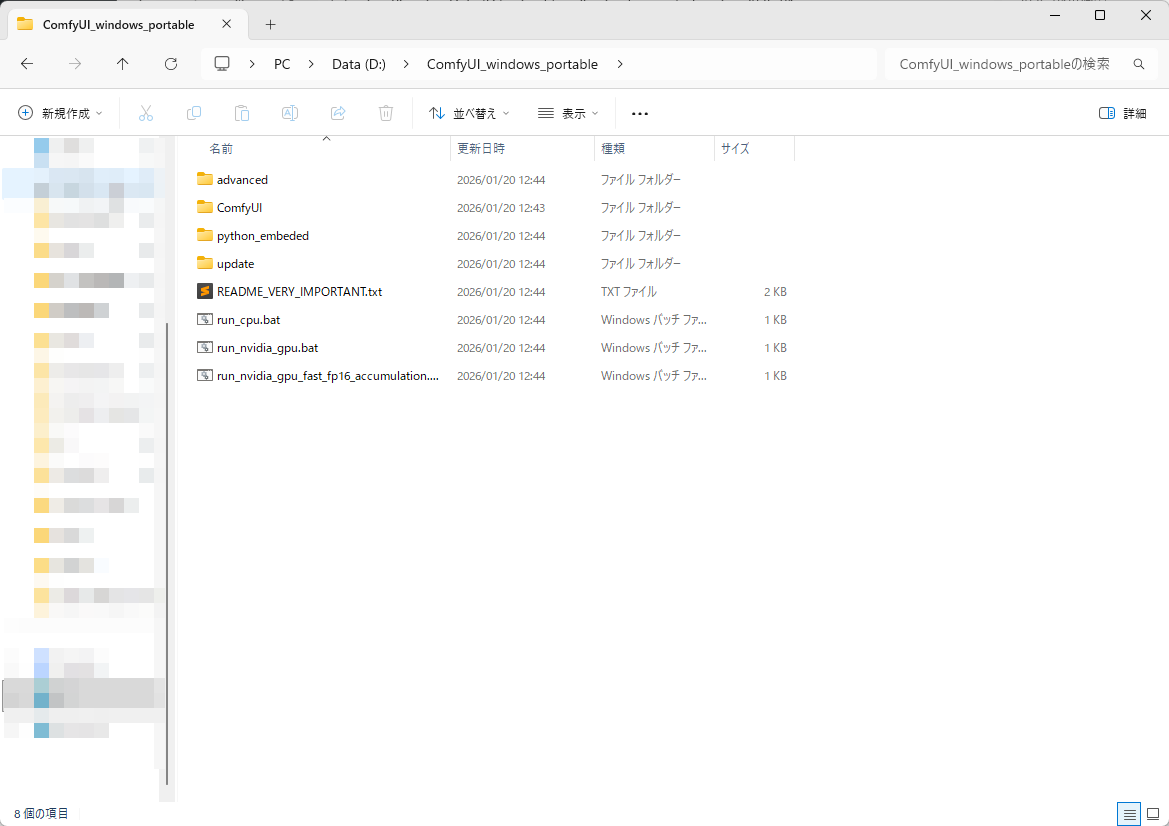Click the Share icon in toolbar
Viewport: 1169px width, 826px height.
point(338,113)
